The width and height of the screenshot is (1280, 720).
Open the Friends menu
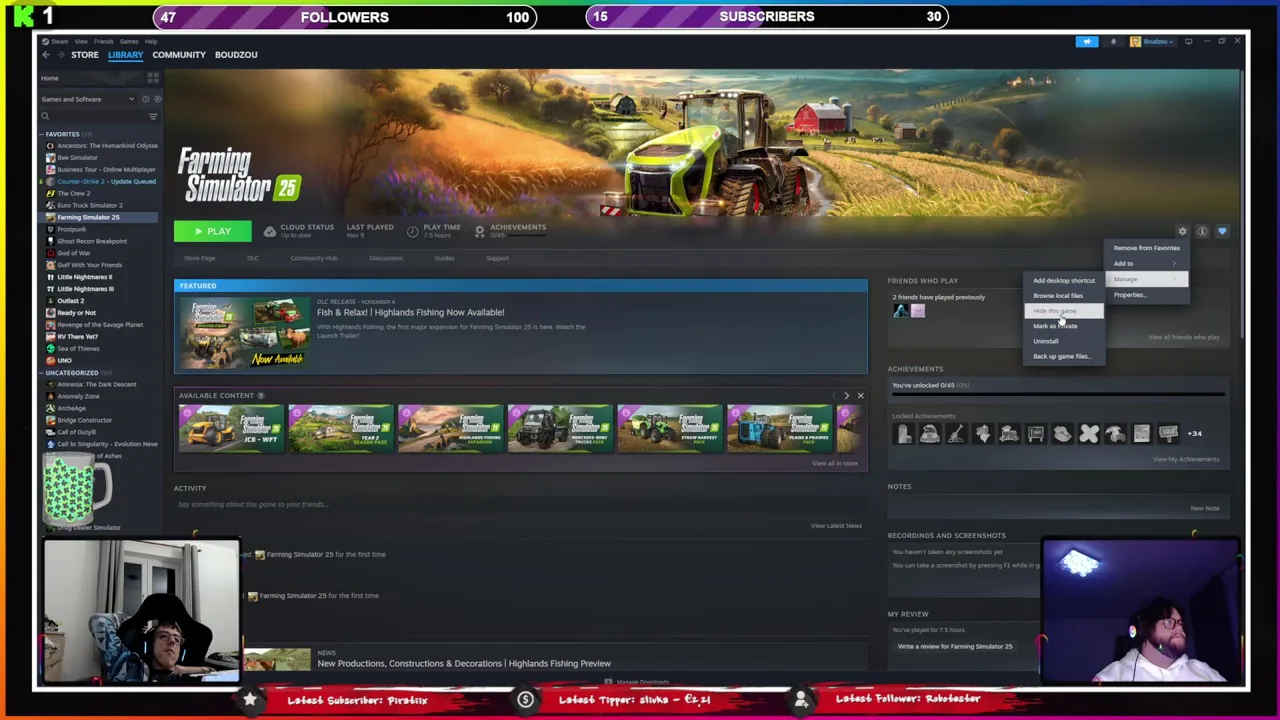(x=103, y=41)
